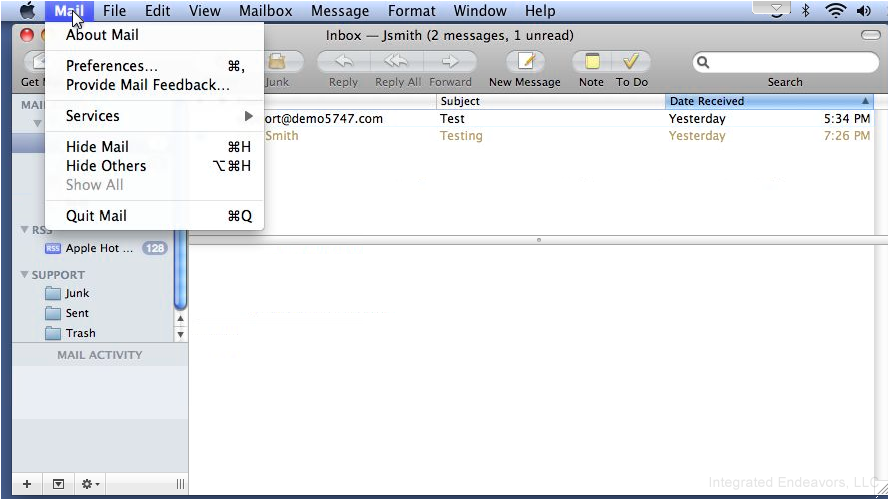Open the File menu
The width and height of the screenshot is (889, 500).
tap(115, 11)
